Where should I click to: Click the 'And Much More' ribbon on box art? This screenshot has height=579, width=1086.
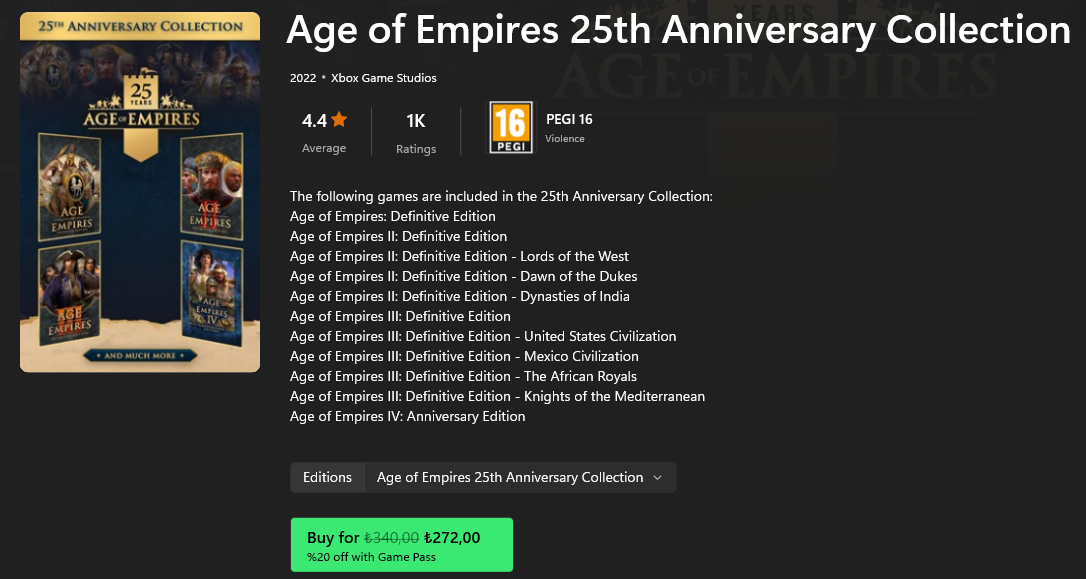click(140, 355)
